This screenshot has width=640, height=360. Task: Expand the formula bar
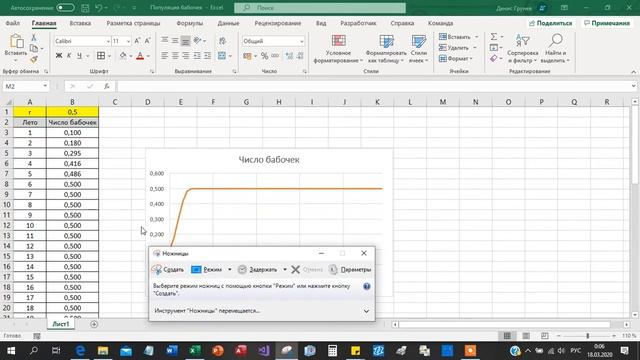tap(633, 86)
